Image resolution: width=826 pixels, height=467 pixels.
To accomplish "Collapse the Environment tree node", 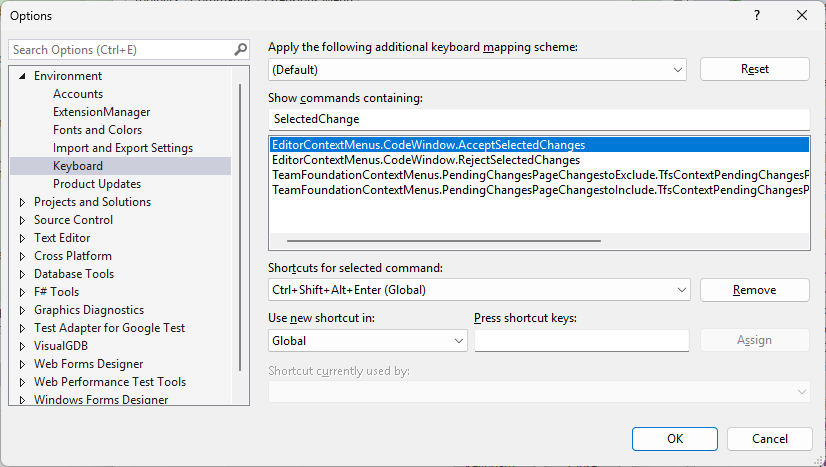I will click(x=22, y=76).
